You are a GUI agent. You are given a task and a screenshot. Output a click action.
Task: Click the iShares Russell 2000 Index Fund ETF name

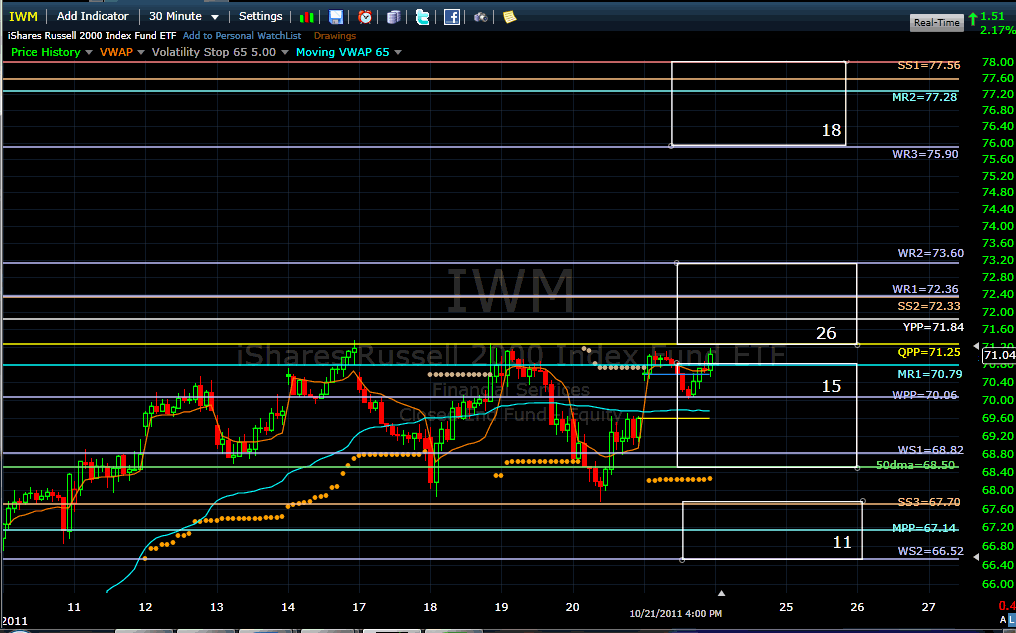point(92,36)
